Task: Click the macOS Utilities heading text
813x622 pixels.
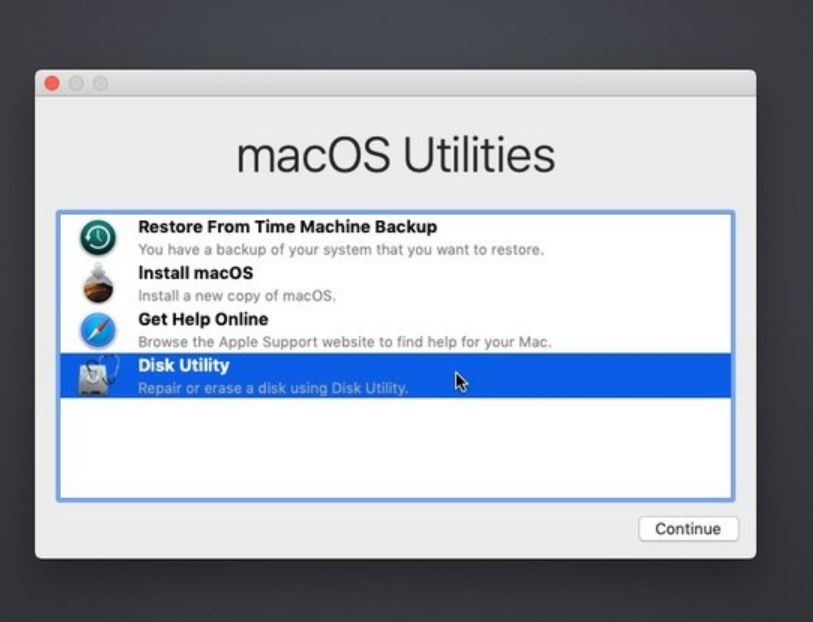Action: click(396, 154)
